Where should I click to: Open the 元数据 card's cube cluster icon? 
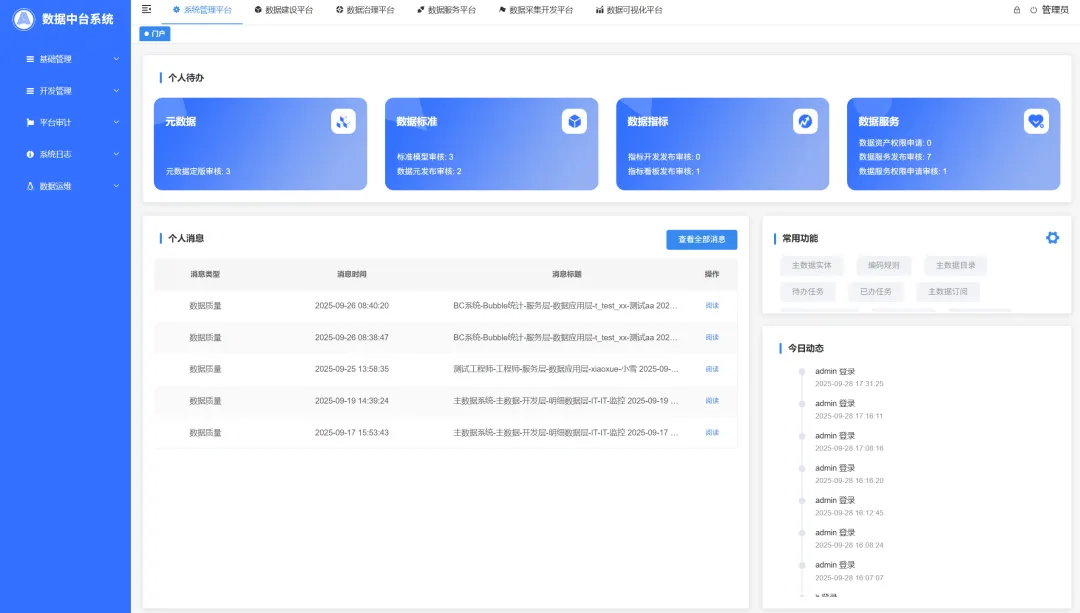(343, 122)
